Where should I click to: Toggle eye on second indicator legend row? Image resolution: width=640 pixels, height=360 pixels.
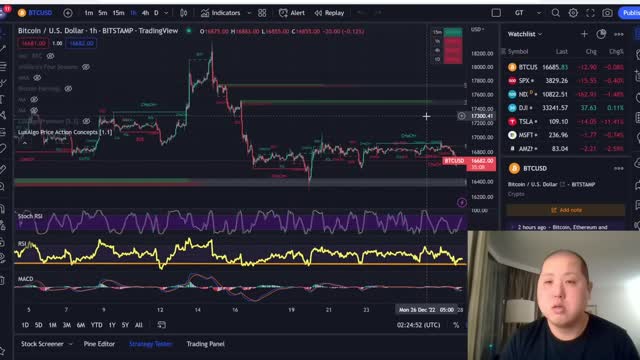pyautogui.click(x=86, y=67)
